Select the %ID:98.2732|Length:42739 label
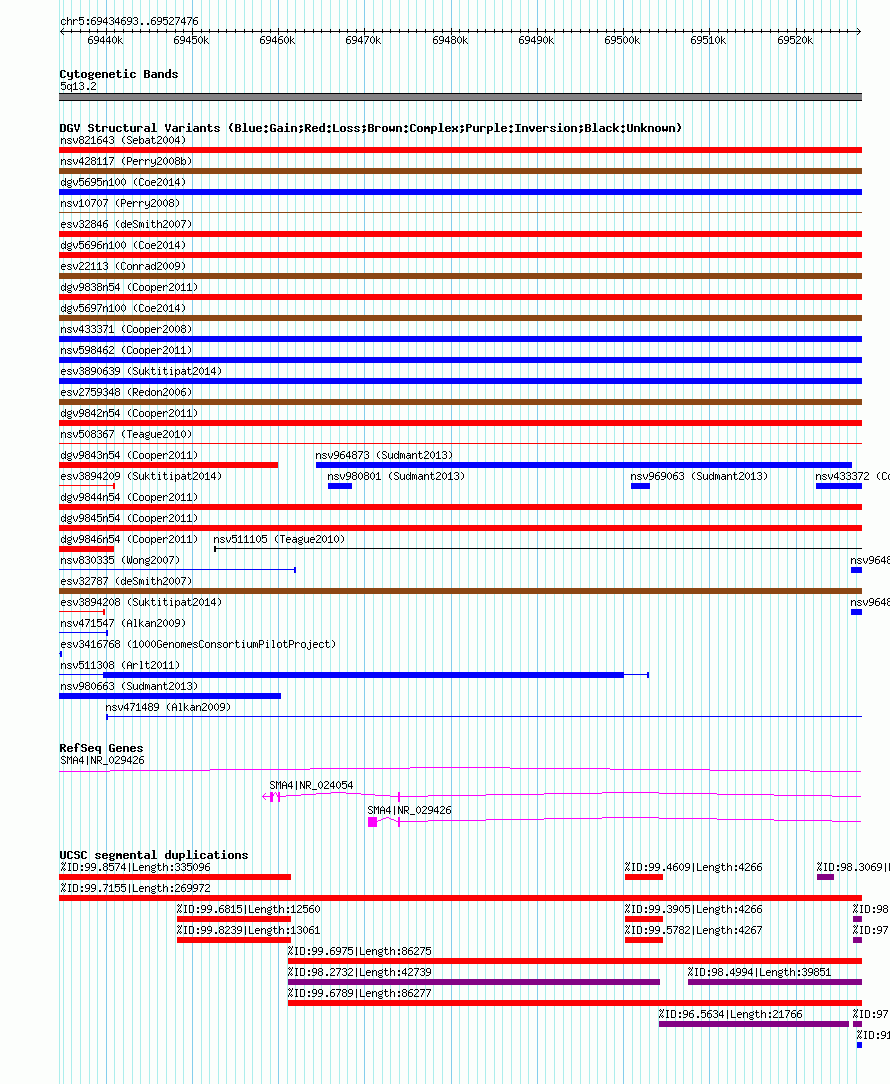The width and height of the screenshot is (890, 1084). tap(360, 972)
